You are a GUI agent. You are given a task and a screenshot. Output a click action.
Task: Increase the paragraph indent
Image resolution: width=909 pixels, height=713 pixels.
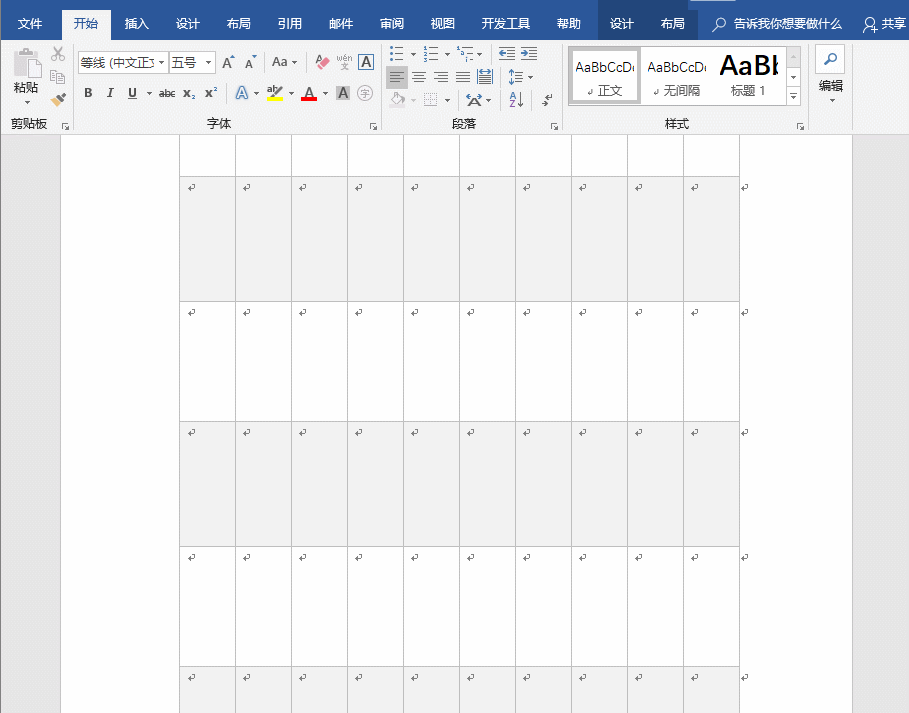coord(529,54)
